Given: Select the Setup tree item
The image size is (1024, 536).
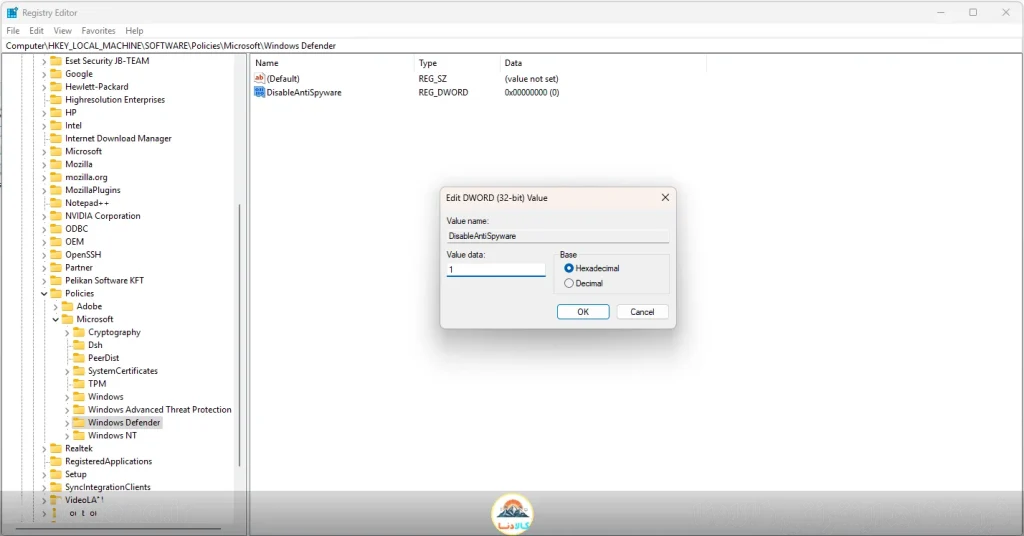Looking at the screenshot, I should 76,475.
